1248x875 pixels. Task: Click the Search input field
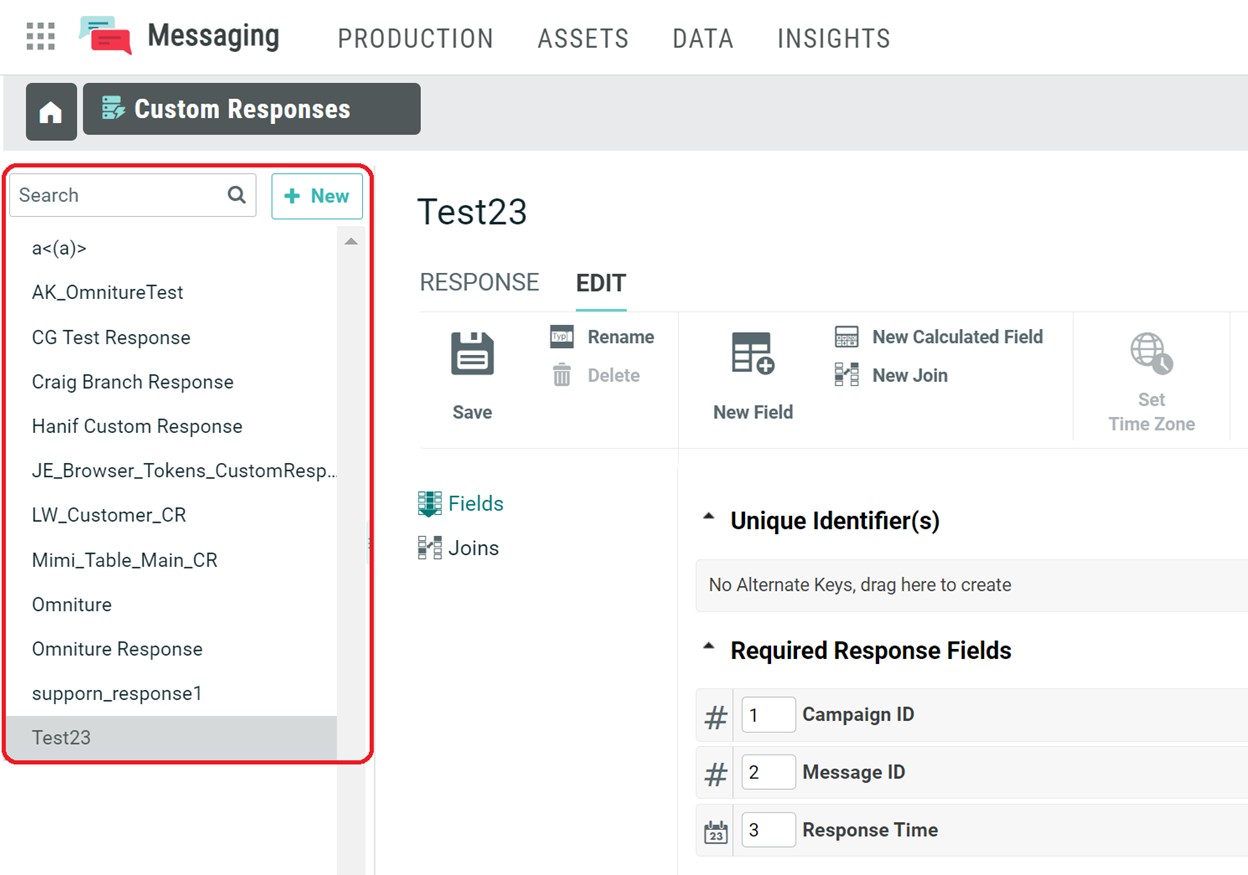pyautogui.click(x=120, y=195)
